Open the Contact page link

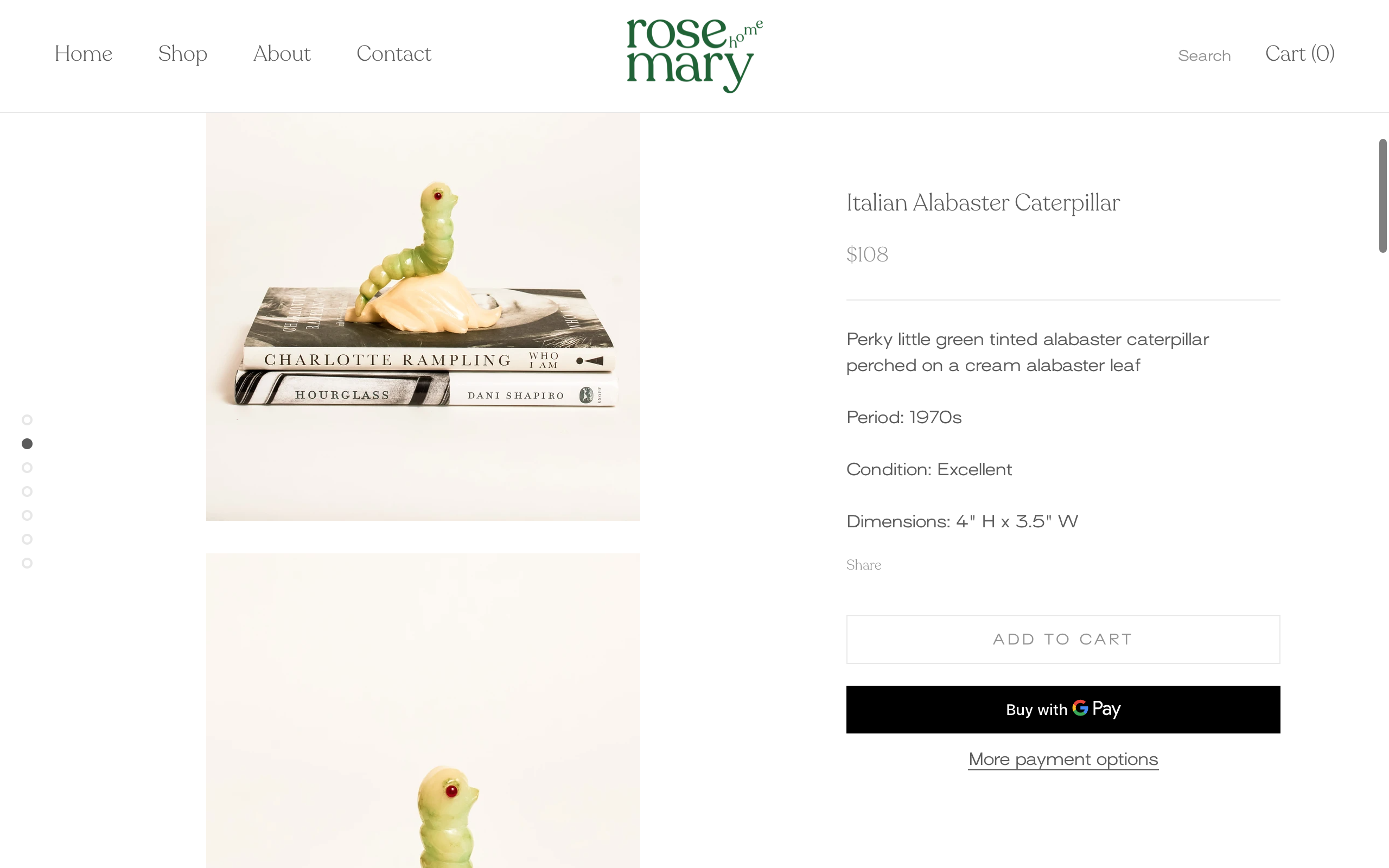[x=394, y=53]
